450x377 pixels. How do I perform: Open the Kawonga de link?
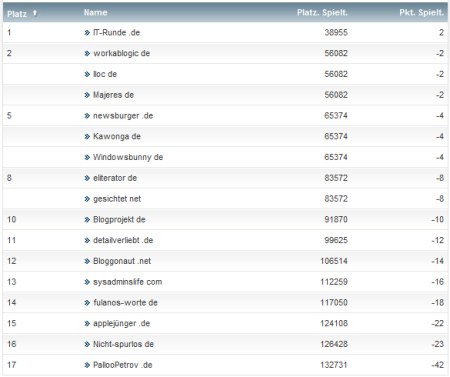(117, 136)
